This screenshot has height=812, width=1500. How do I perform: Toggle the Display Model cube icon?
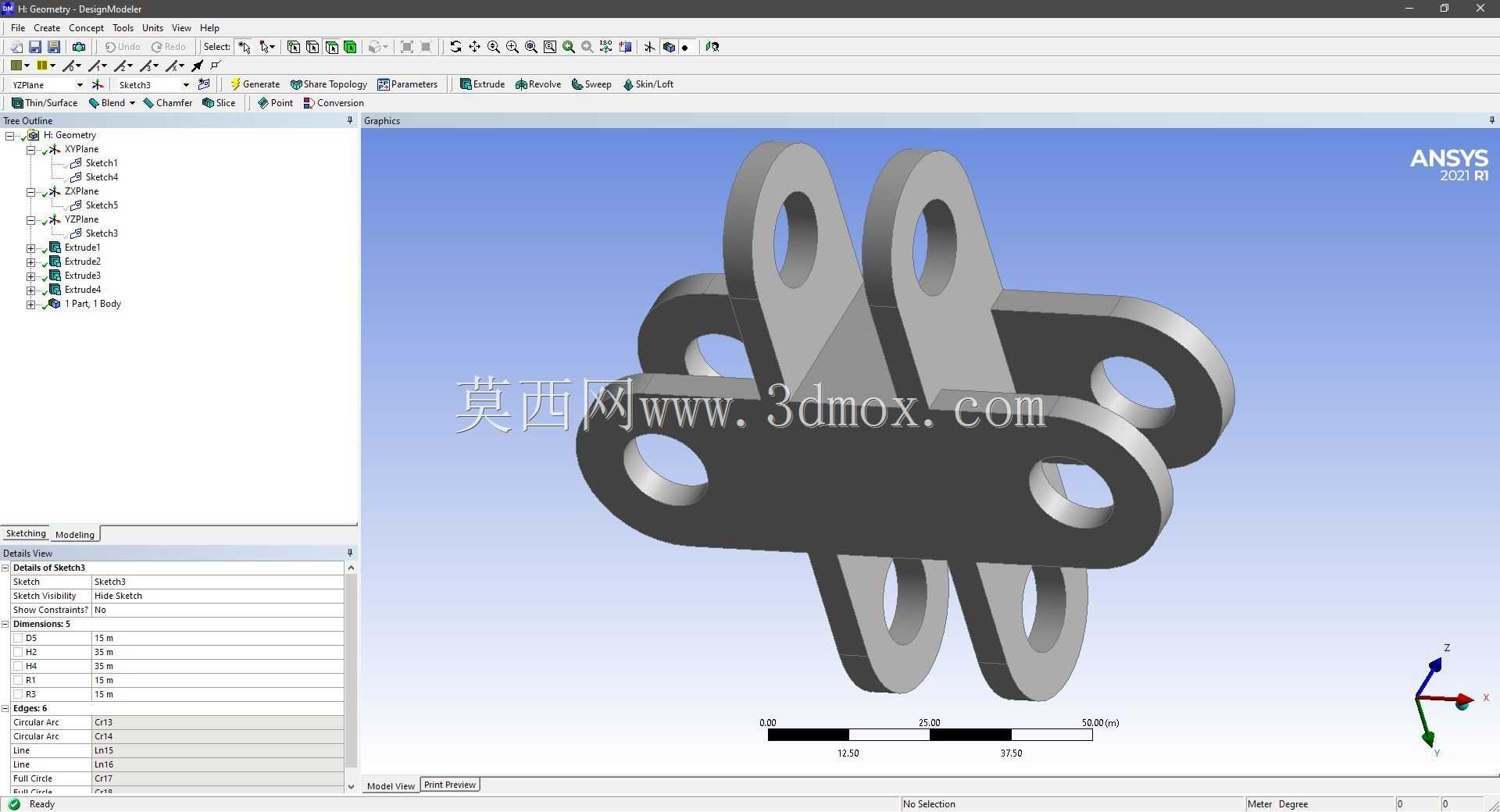pos(669,47)
